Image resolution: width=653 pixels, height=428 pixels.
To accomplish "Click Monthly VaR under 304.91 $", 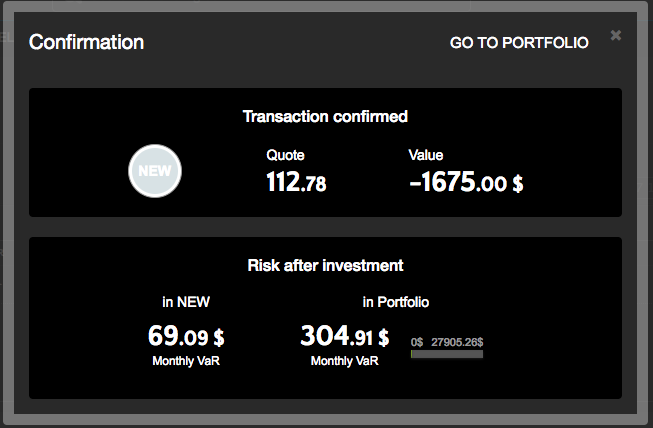I will 344,360.
